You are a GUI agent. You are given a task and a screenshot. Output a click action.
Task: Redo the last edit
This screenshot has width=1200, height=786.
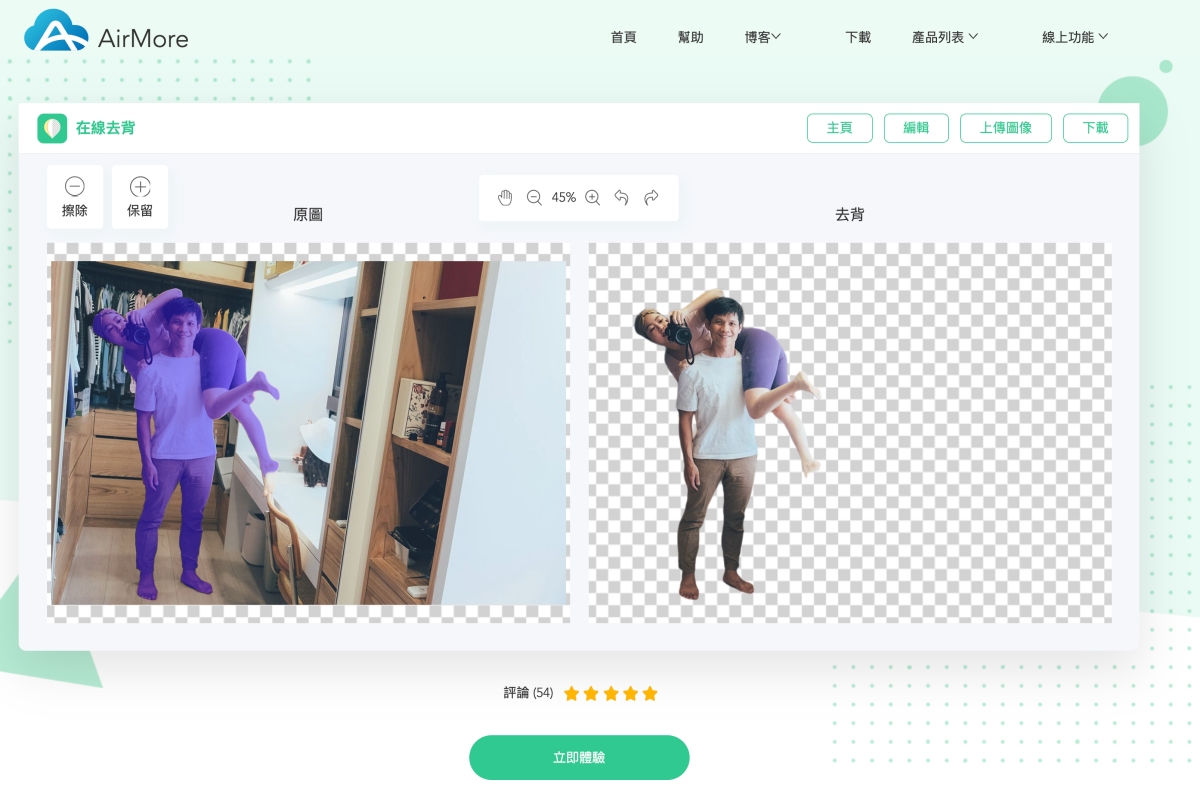[x=651, y=198]
